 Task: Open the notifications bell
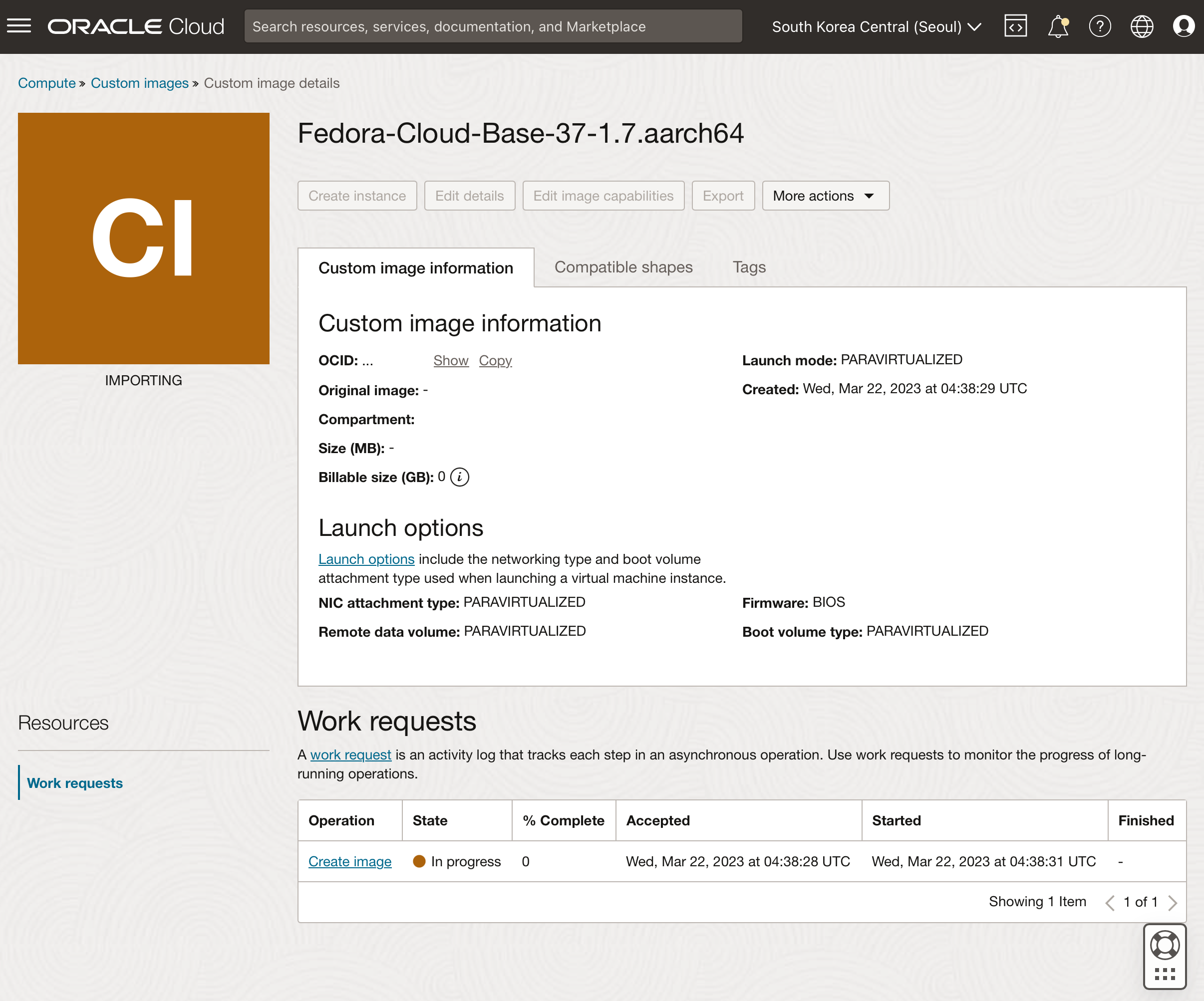tap(1058, 26)
